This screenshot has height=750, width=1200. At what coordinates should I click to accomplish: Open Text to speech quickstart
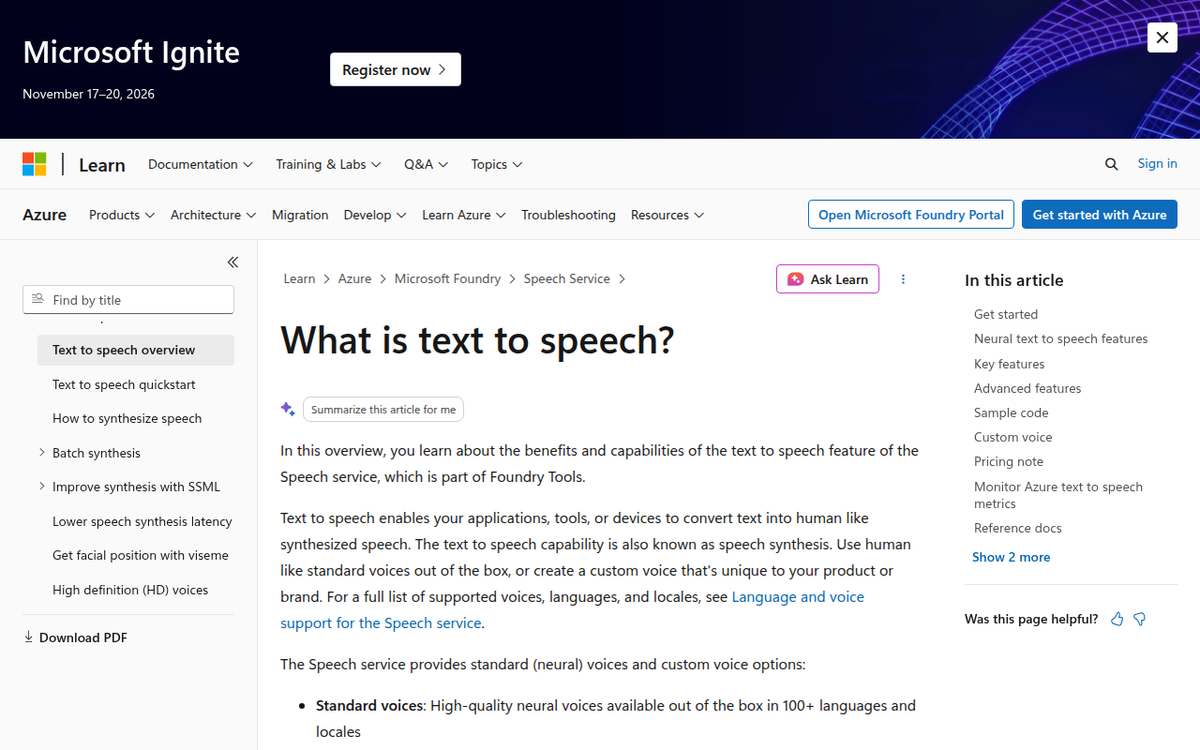click(x=124, y=384)
